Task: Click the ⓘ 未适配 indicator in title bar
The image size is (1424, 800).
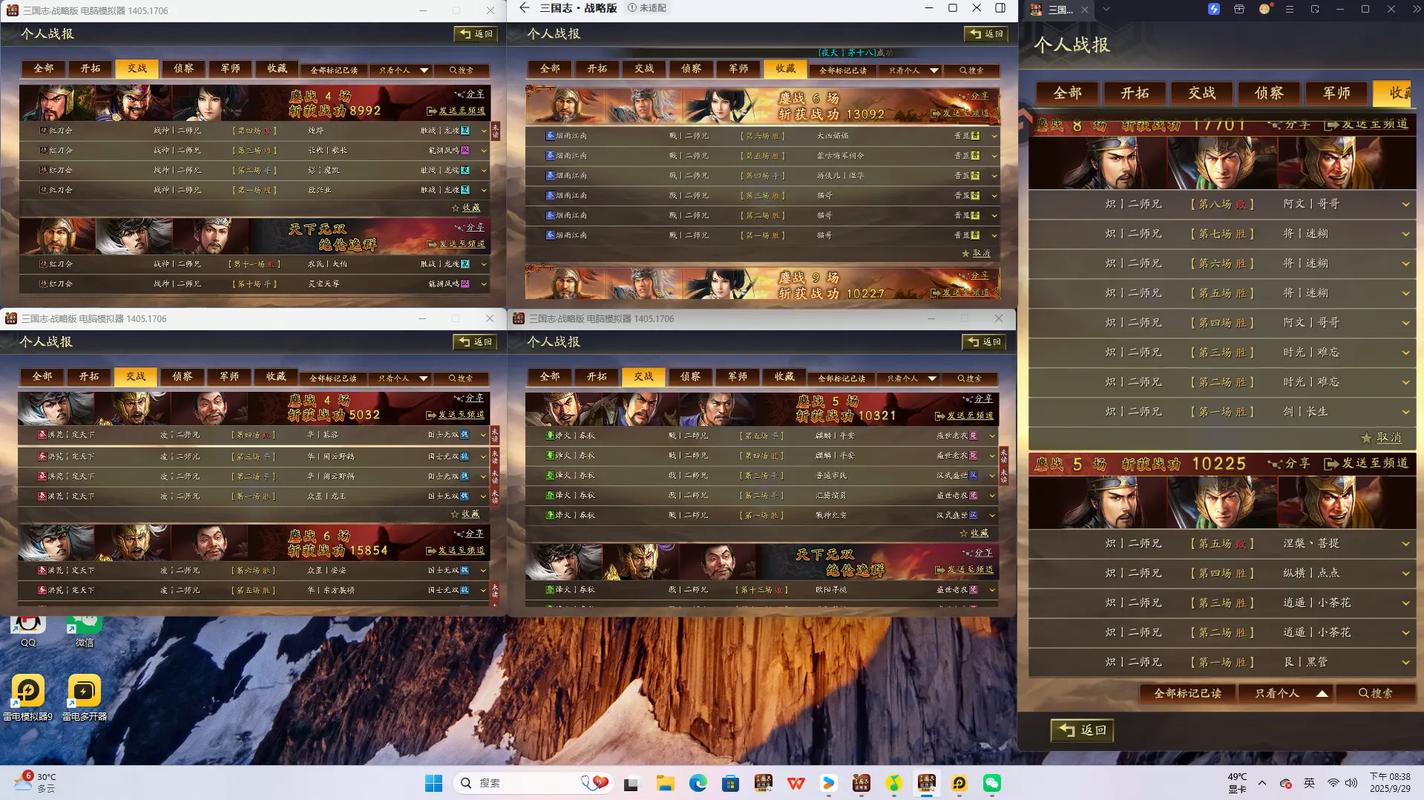Action: (x=647, y=8)
